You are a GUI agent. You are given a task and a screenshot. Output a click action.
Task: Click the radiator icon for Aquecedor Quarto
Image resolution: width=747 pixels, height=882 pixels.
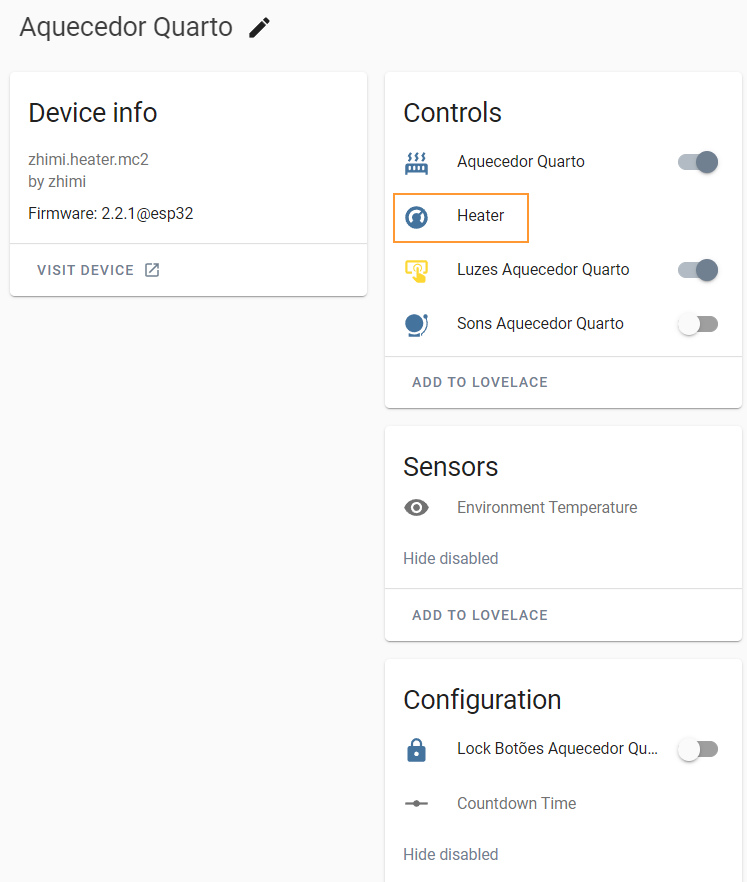pos(416,162)
